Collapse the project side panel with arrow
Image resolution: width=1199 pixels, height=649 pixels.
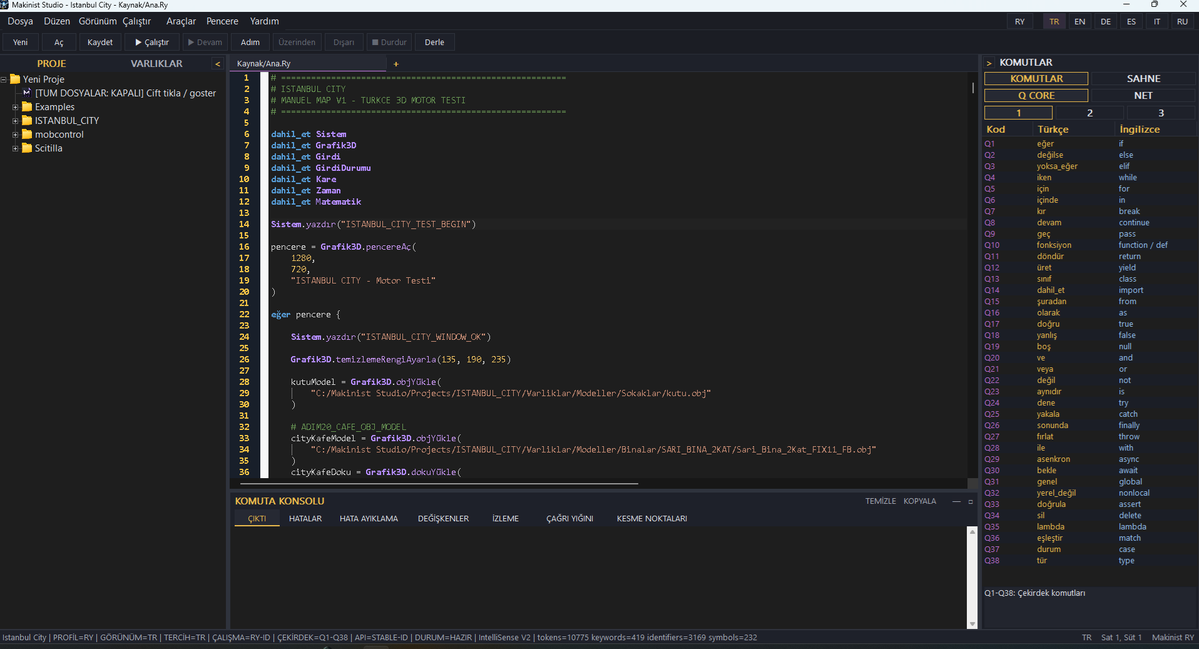pos(218,64)
